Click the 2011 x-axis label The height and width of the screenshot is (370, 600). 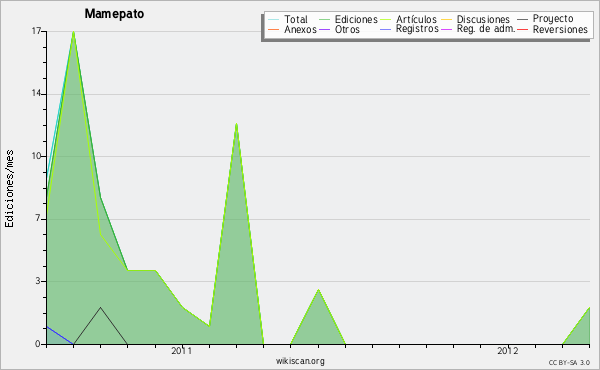click(181, 350)
